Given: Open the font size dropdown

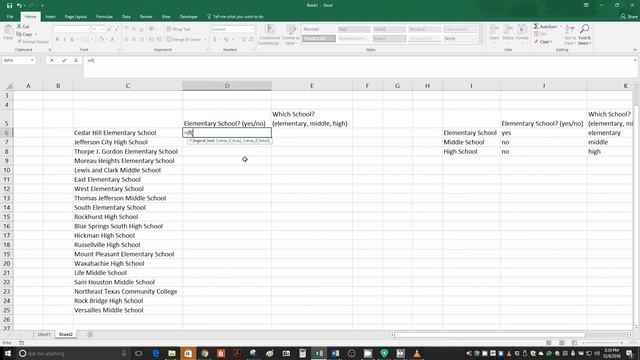Looking at the screenshot, I should [102, 29].
